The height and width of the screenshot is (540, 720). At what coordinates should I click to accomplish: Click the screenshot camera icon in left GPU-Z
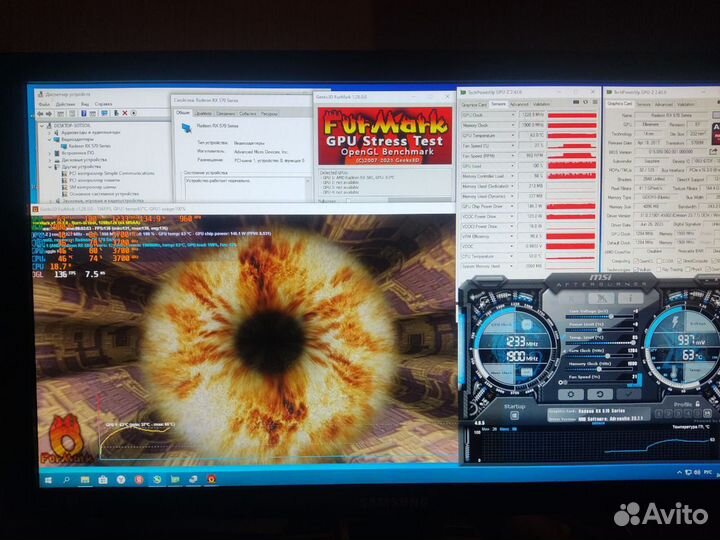[576, 102]
